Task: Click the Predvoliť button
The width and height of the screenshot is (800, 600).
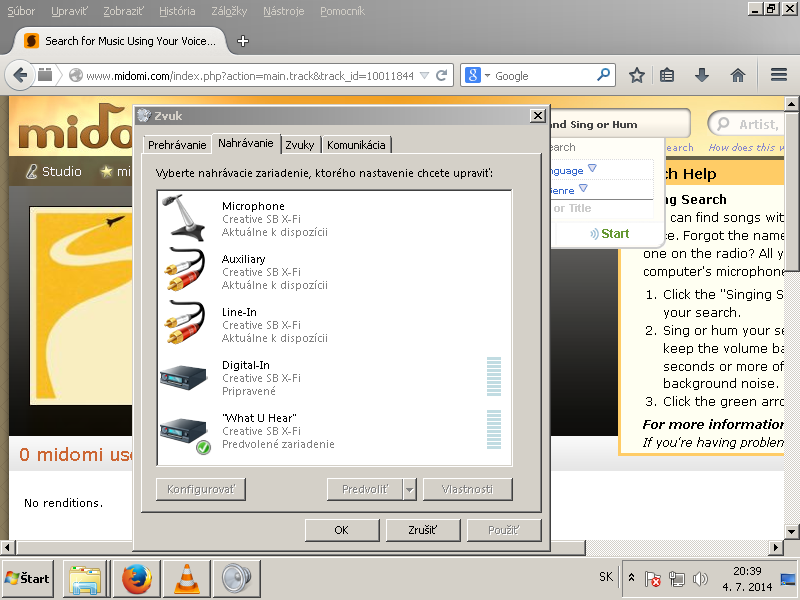Action: tap(365, 489)
